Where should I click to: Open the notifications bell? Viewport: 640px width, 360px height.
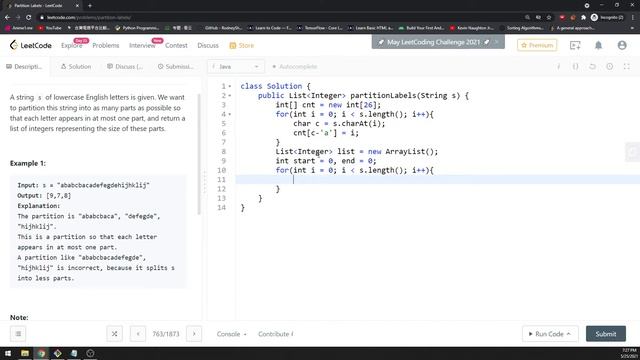(x=598, y=45)
